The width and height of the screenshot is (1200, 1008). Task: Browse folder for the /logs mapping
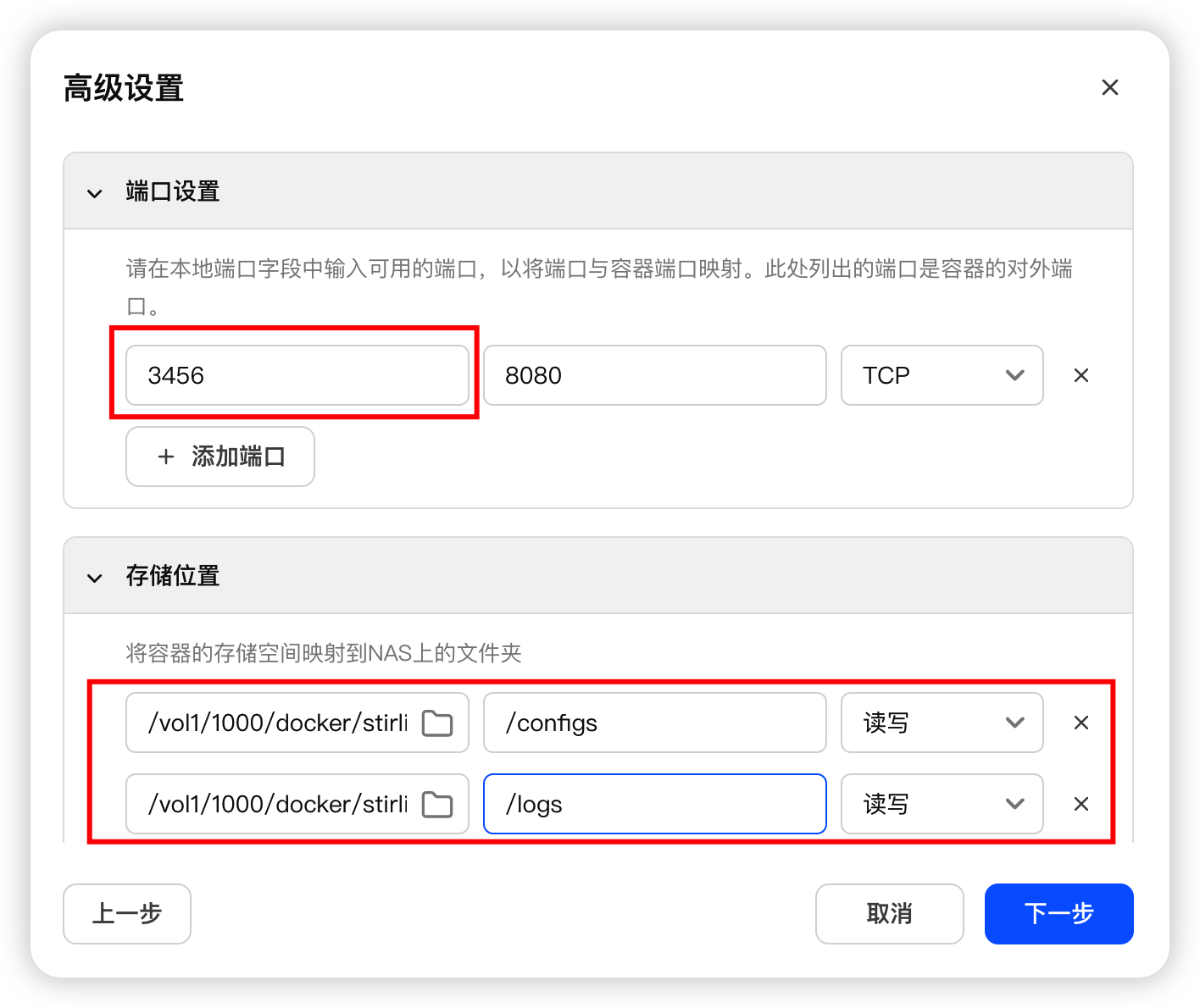(x=437, y=805)
